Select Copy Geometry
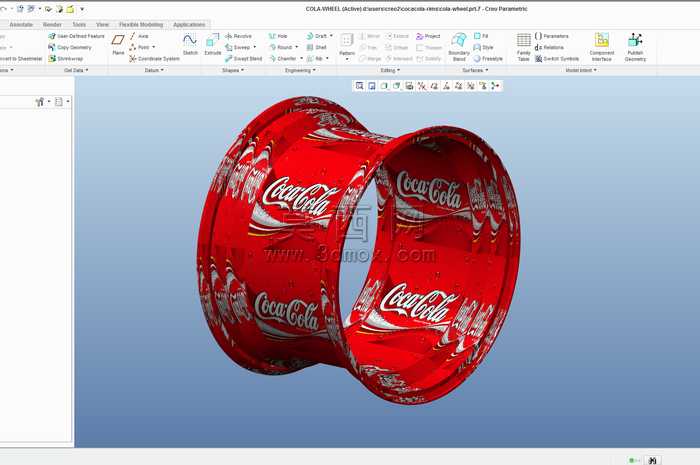The width and height of the screenshot is (700, 465). pos(70,47)
